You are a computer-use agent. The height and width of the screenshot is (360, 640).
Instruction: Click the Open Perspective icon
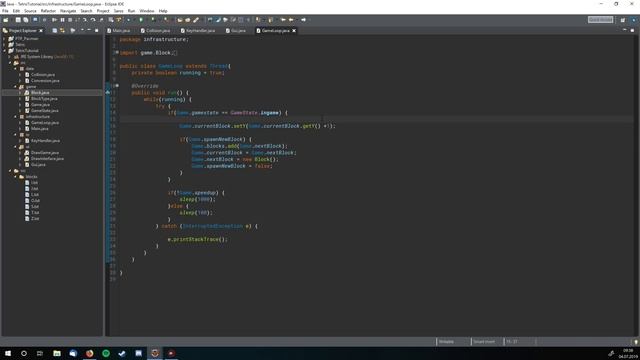(x=623, y=20)
